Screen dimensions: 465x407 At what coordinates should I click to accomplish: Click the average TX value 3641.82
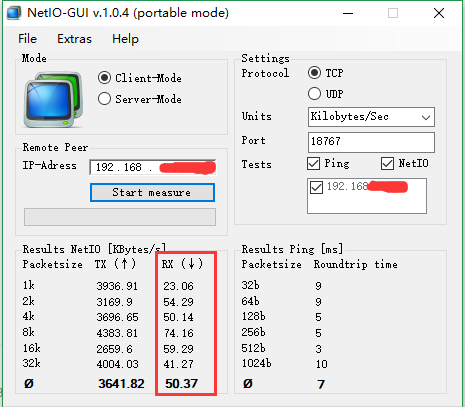[x=121, y=384]
